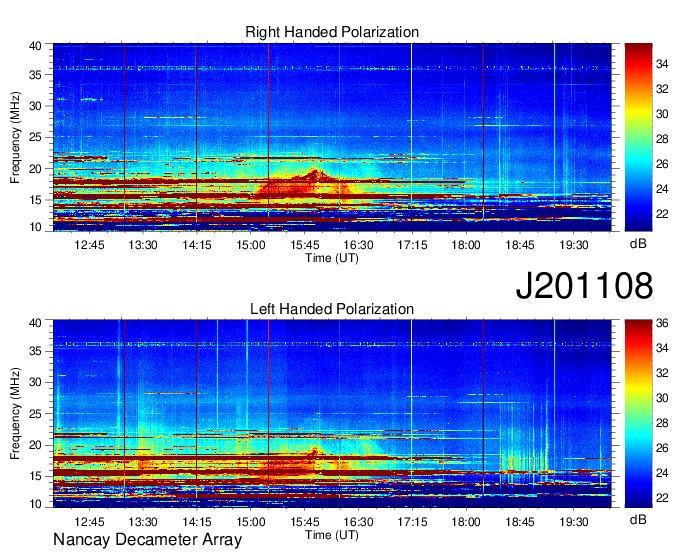Click 10 MHz tick on Right Handed frequency axis
The width and height of the screenshot is (680, 552).
pos(35,227)
